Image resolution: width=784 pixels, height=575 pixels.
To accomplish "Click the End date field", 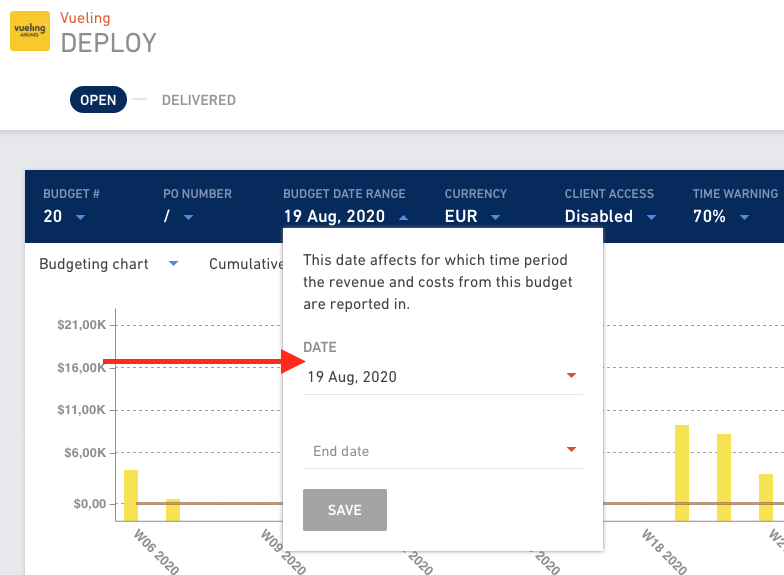I will pos(442,451).
